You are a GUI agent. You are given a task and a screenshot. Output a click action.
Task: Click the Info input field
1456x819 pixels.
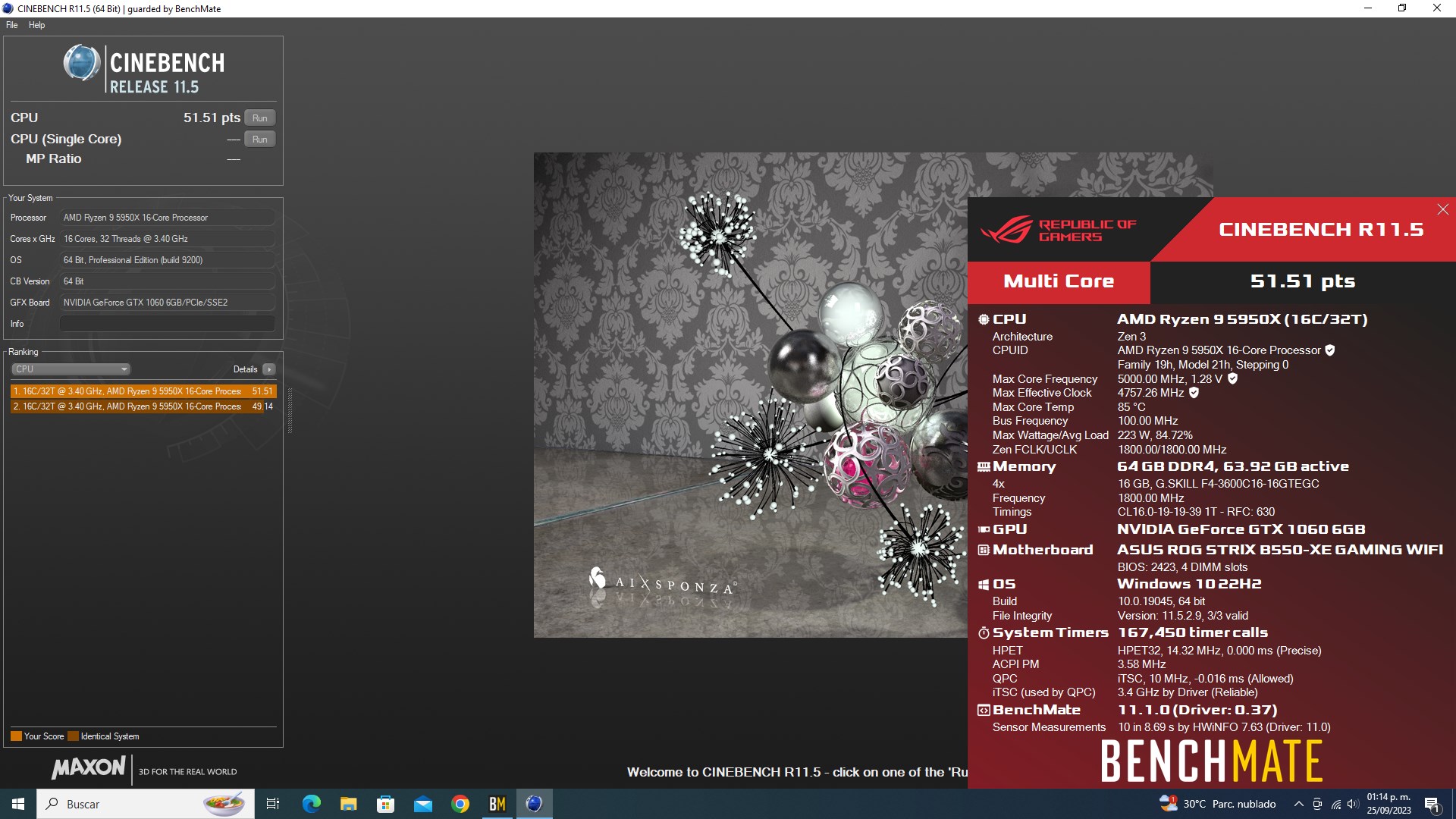(168, 324)
